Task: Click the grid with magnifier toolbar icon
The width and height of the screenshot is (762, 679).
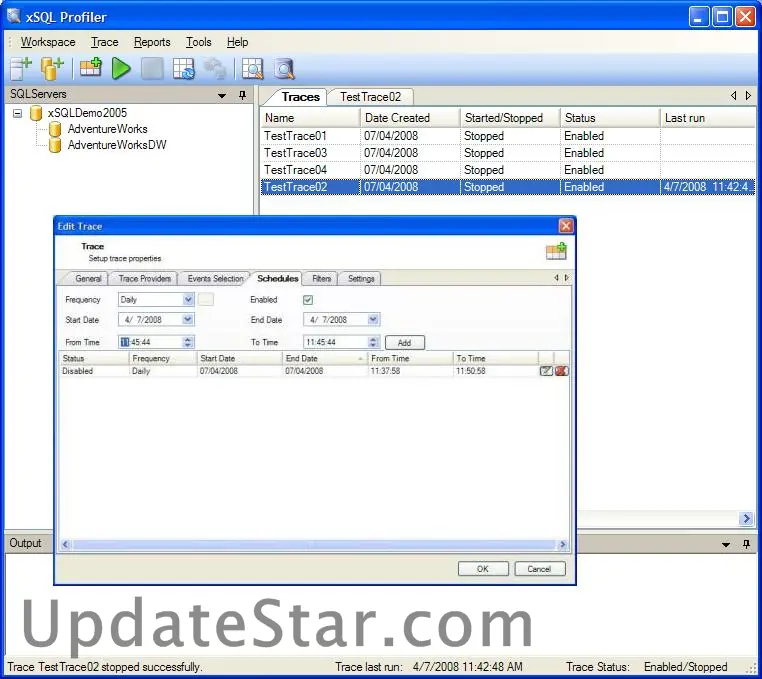Action: click(252, 69)
